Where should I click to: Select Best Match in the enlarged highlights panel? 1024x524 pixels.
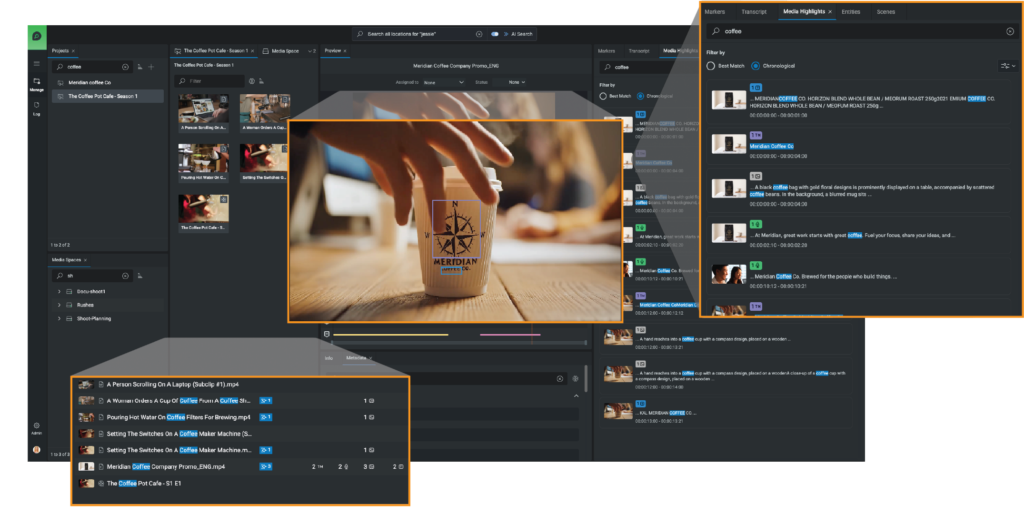click(x=711, y=66)
